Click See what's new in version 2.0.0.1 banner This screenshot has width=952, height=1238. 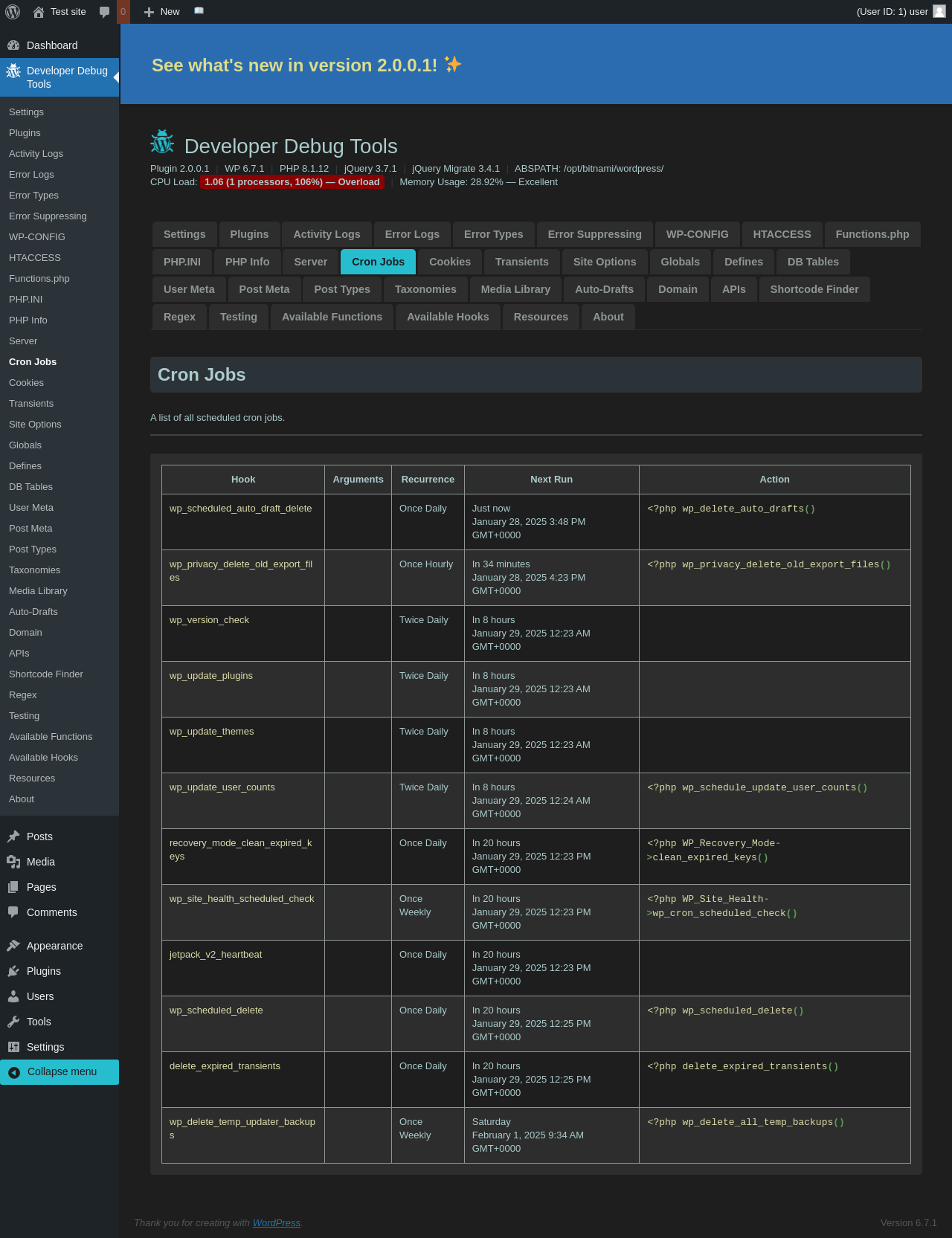pyautogui.click(x=306, y=65)
